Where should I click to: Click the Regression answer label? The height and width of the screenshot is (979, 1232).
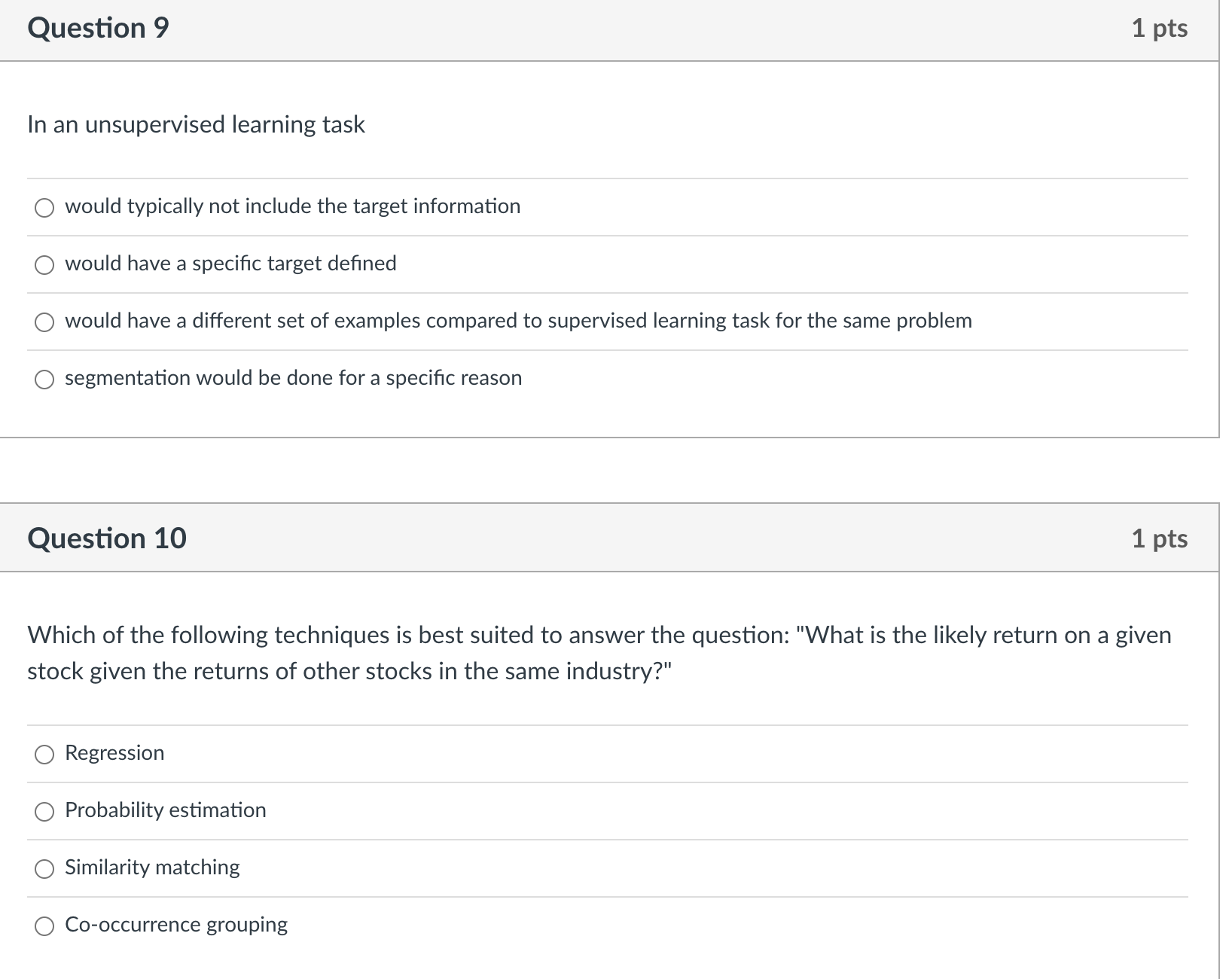click(x=114, y=753)
